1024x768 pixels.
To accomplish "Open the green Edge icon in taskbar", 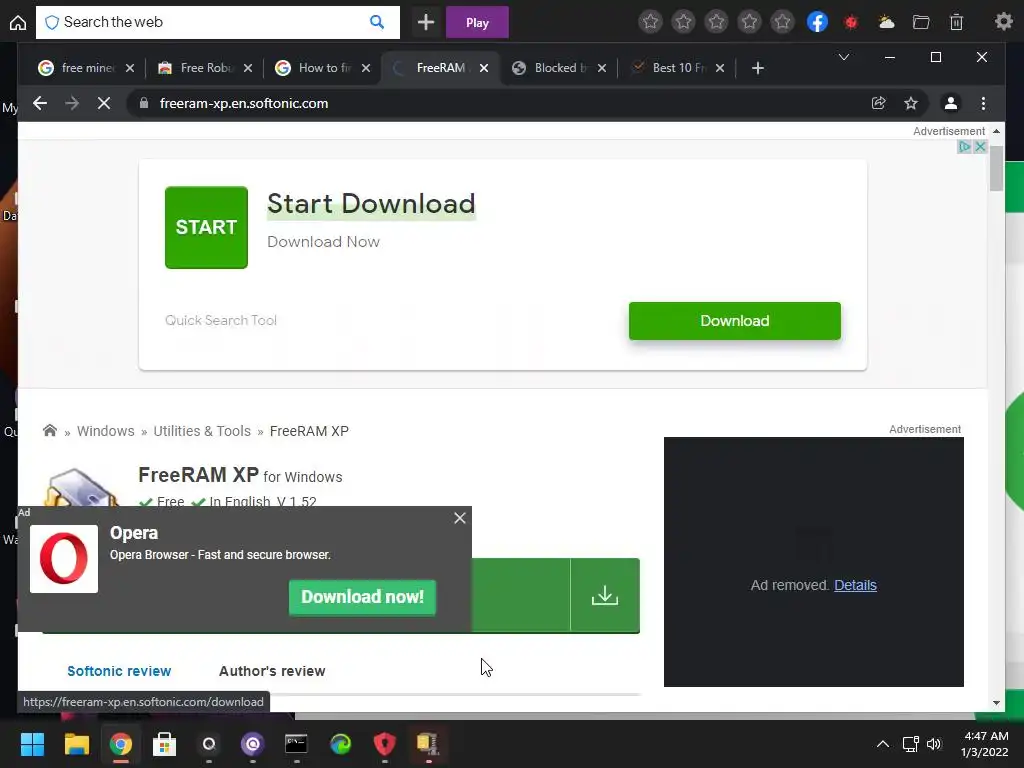I will 340,744.
